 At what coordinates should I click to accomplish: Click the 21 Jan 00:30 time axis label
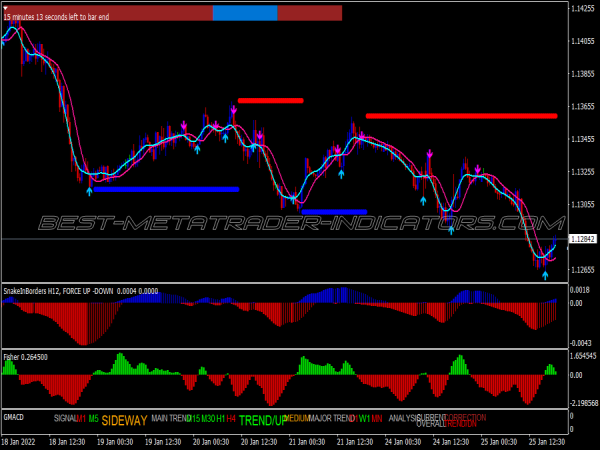click(x=305, y=441)
